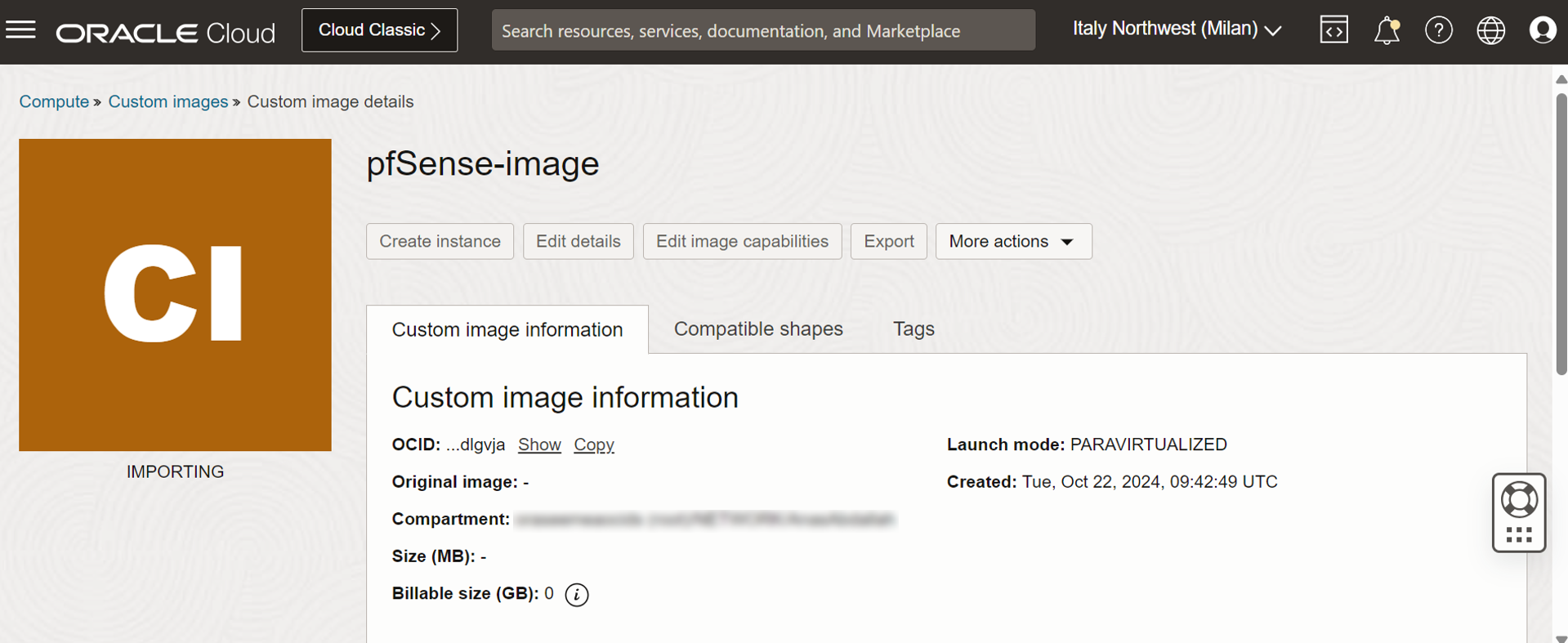Open the floating support lifebuoy widget
Screen dimensions: 1568x643
(1519, 500)
